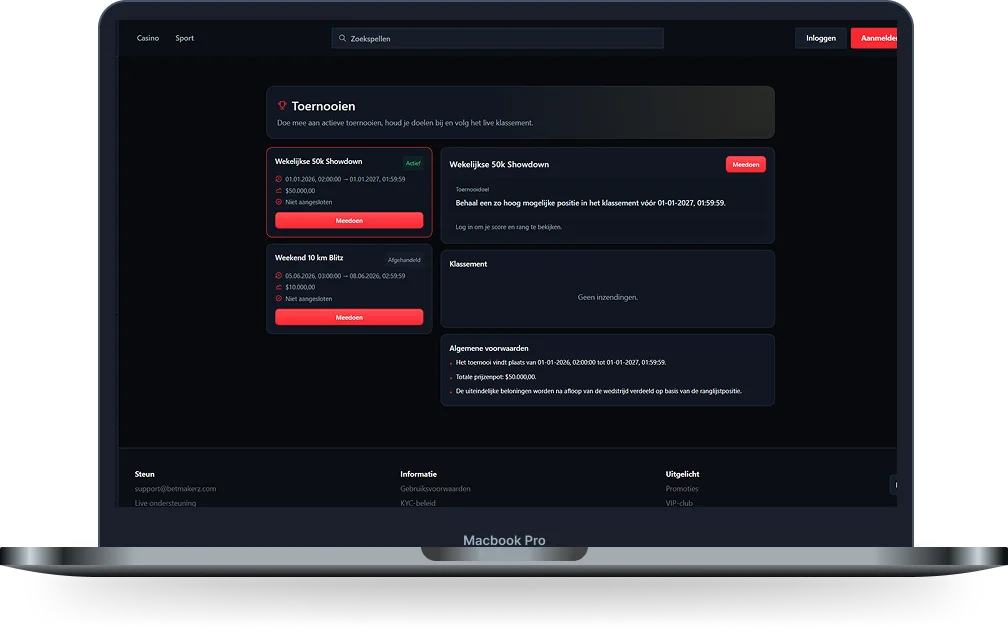Screen dimensions: 1008x632
Task: Click the prize icon next to $50.000,00
Action: click(x=278, y=191)
